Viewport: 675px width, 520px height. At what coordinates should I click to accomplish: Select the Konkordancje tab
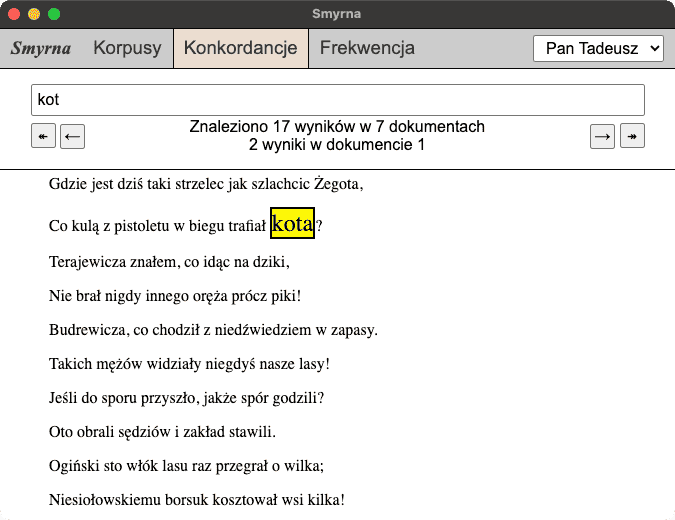(x=241, y=48)
